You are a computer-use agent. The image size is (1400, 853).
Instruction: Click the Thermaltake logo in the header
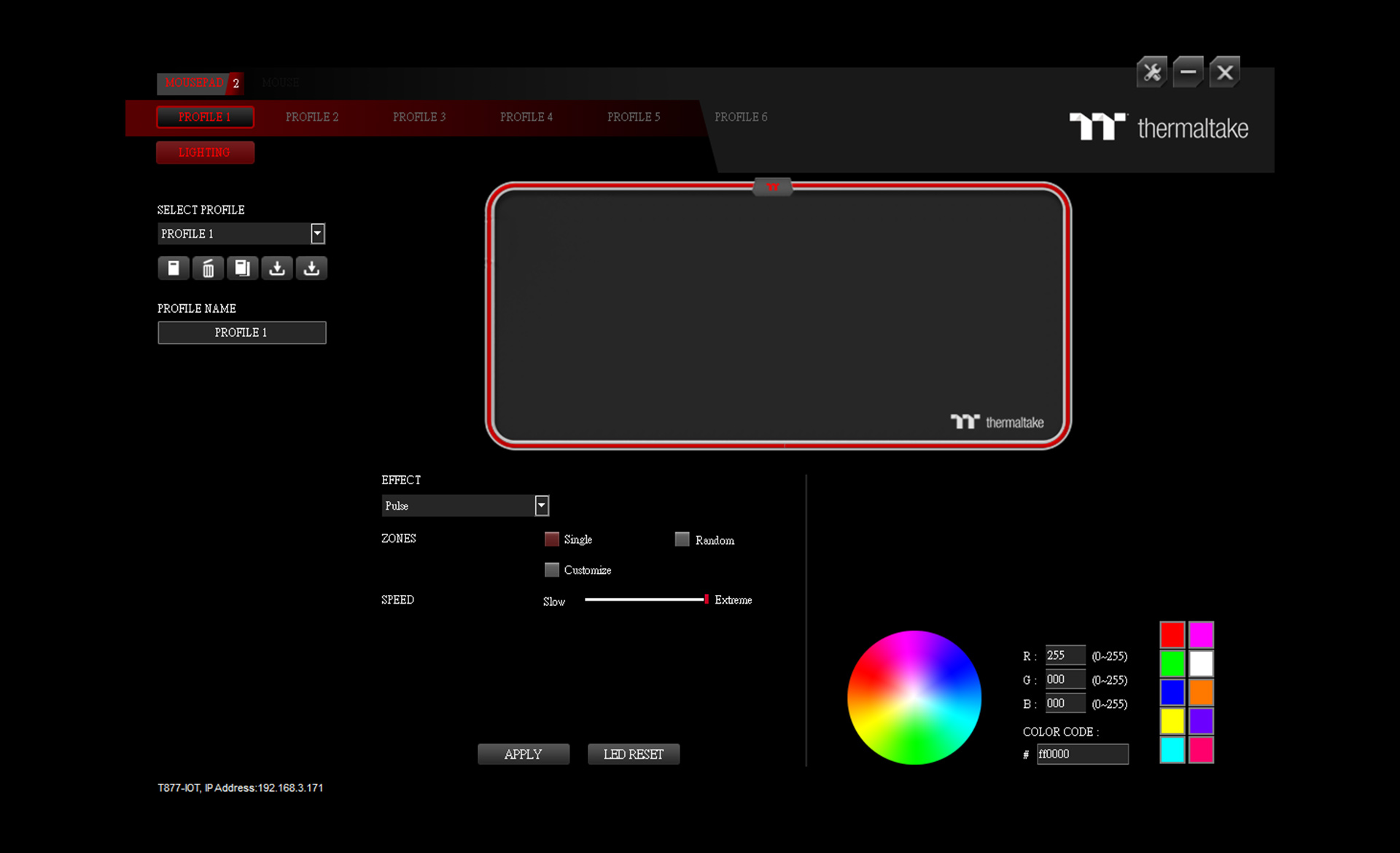coord(1158,128)
